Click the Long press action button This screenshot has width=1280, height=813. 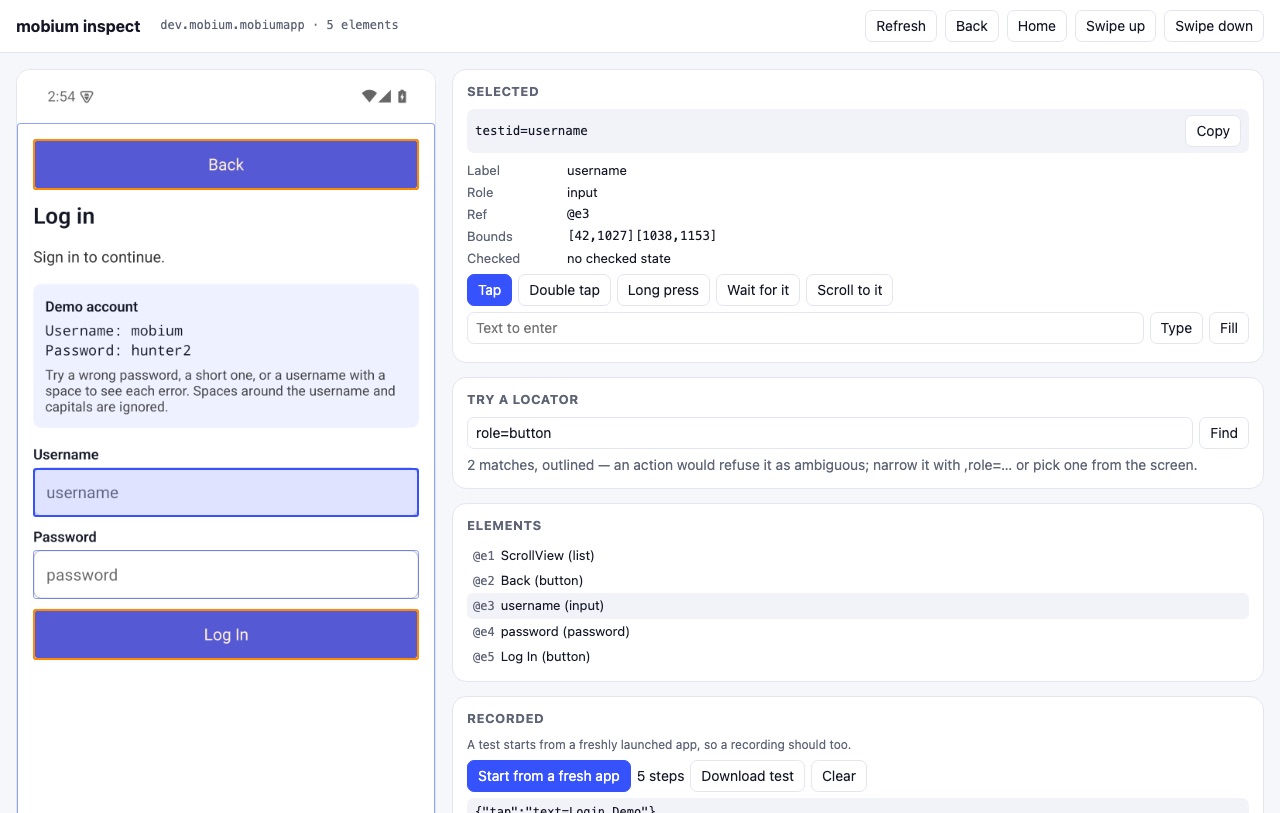(x=663, y=290)
